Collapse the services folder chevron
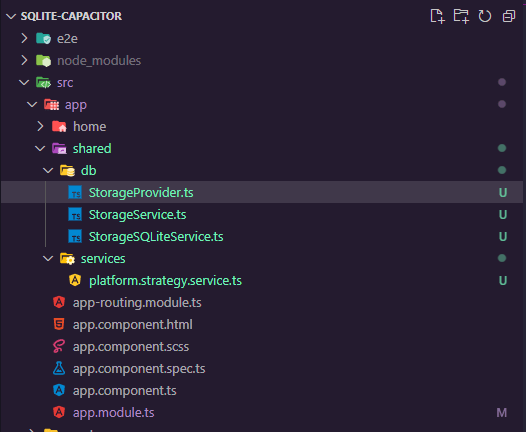This screenshot has height=432, width=526. [x=48, y=258]
